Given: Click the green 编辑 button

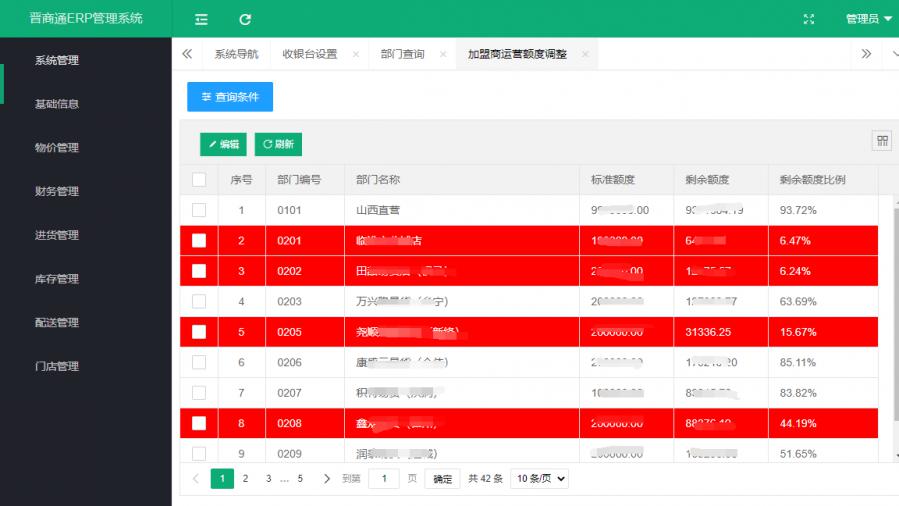Looking at the screenshot, I should [x=223, y=144].
